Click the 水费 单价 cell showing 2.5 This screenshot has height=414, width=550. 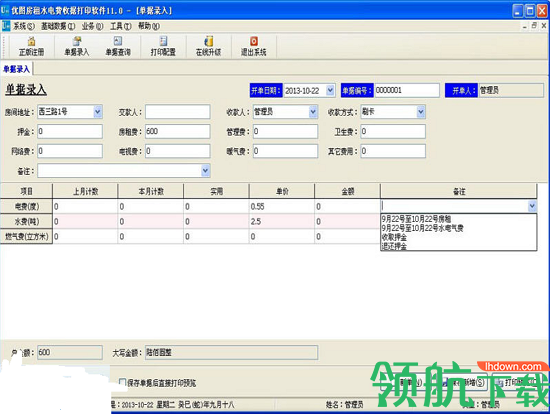click(282, 221)
